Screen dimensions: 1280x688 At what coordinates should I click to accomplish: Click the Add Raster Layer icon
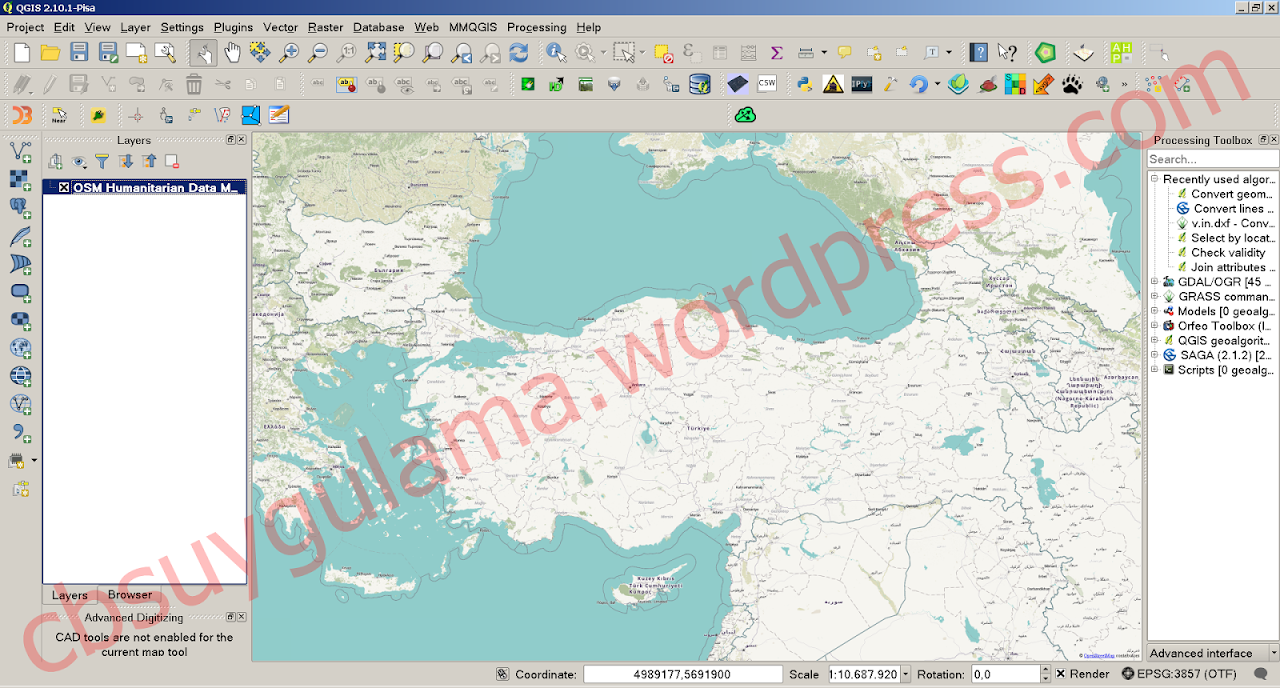[x=20, y=180]
